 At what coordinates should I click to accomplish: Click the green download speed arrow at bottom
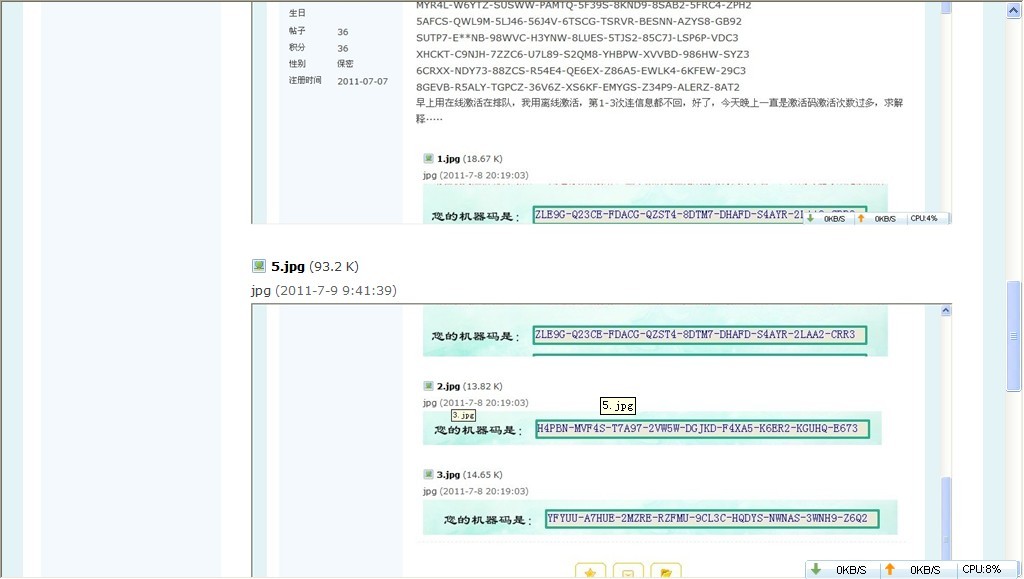tap(816, 569)
